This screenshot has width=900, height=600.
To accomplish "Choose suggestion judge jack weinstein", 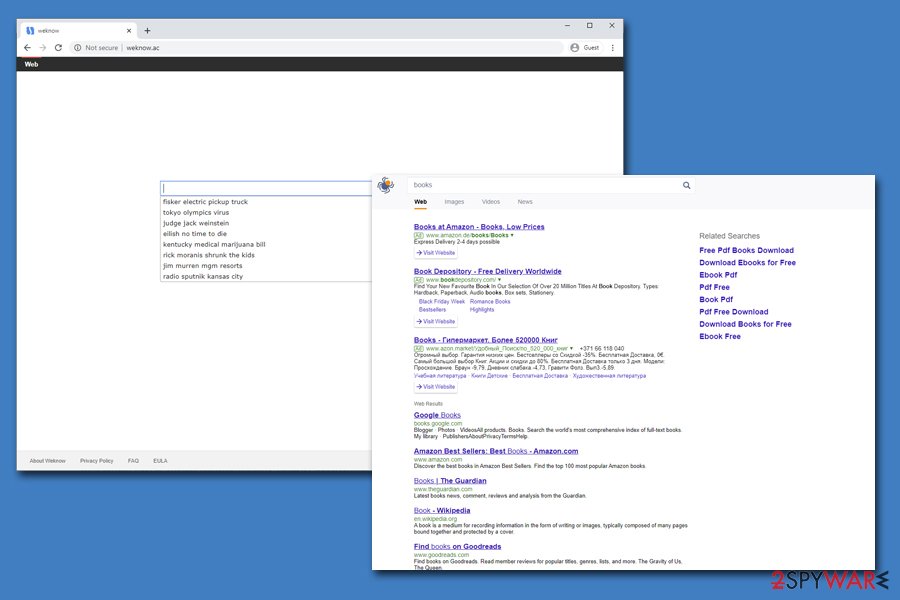I will click(x=196, y=223).
